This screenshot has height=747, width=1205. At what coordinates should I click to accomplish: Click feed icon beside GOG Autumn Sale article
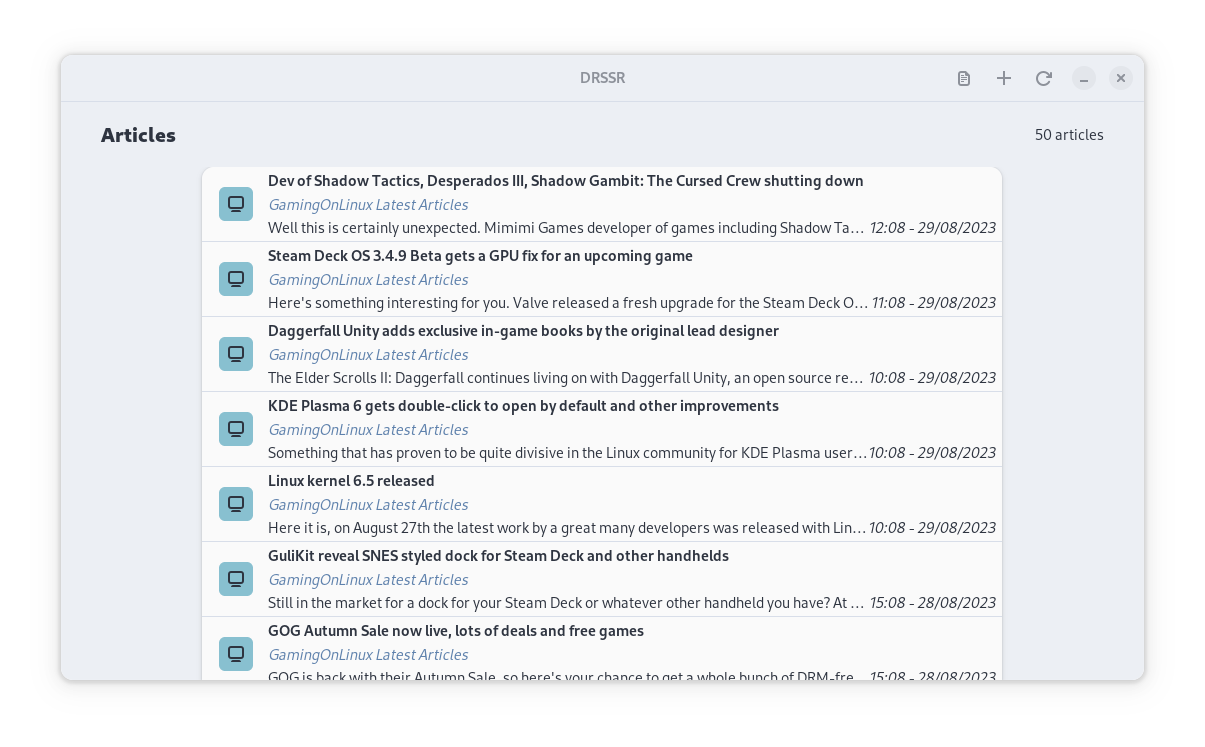coord(236,654)
